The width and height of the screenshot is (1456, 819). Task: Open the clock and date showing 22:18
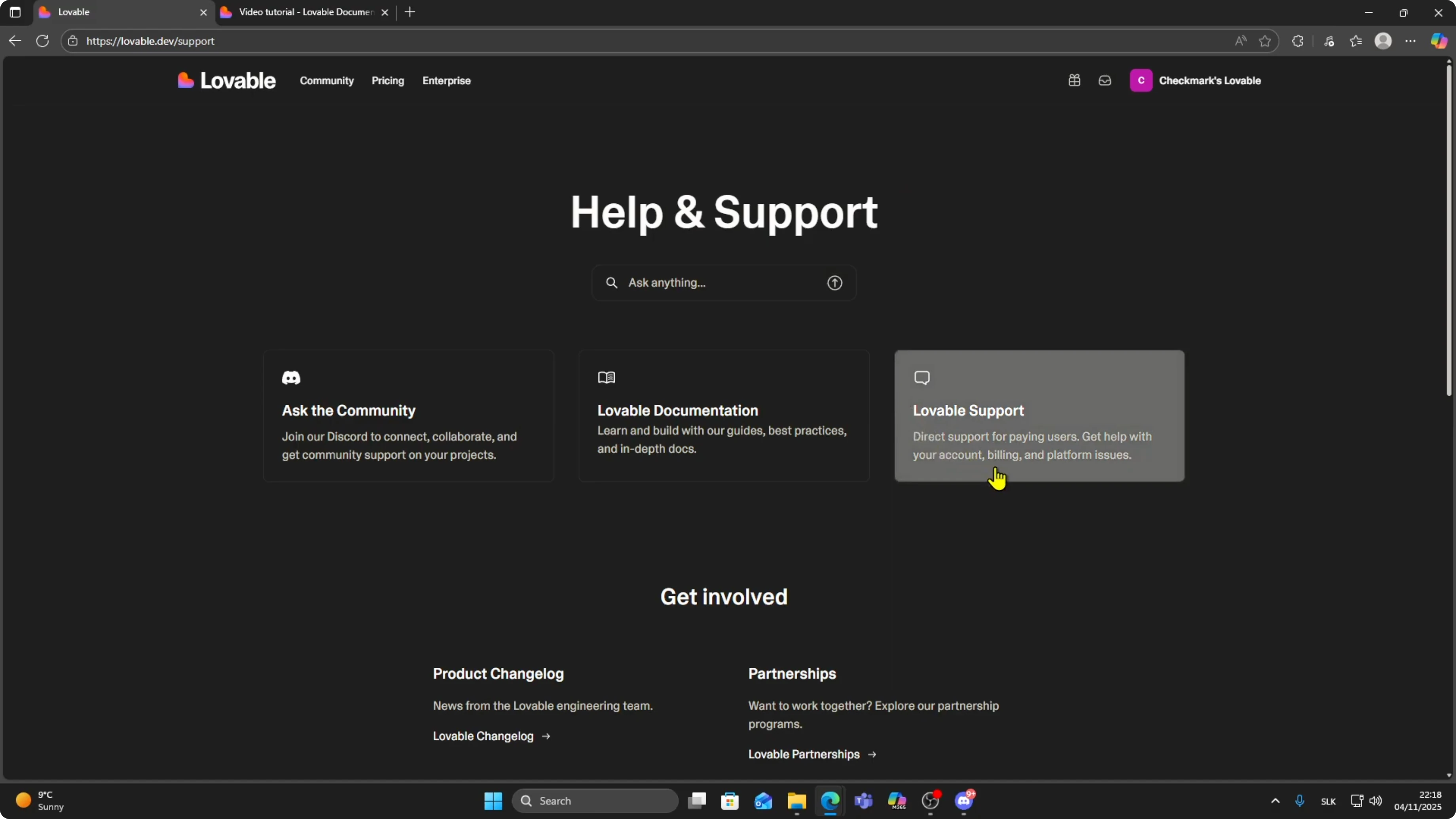point(1418,800)
